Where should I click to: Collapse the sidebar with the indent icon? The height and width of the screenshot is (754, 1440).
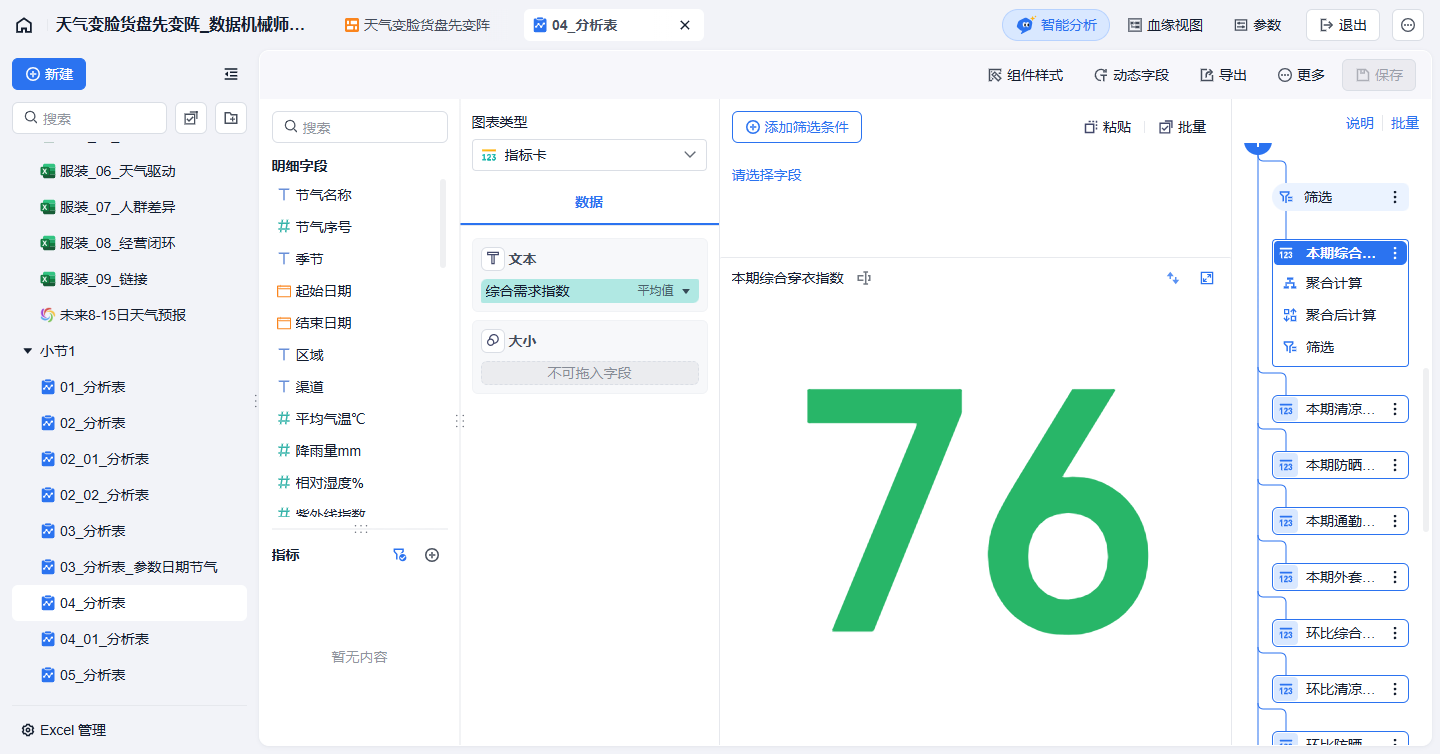(231, 74)
